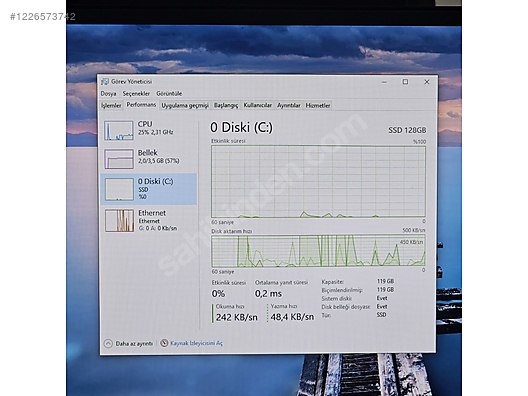Click the Ethernet mini graph thumbnail

(x=119, y=221)
